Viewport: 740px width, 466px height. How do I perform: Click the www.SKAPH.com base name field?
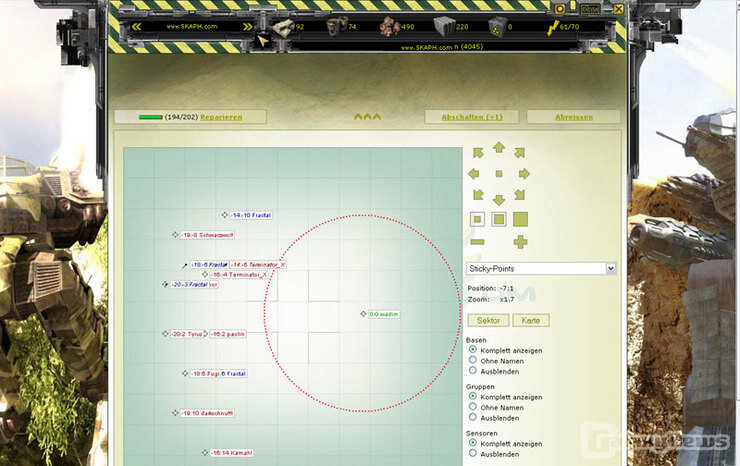pos(192,26)
